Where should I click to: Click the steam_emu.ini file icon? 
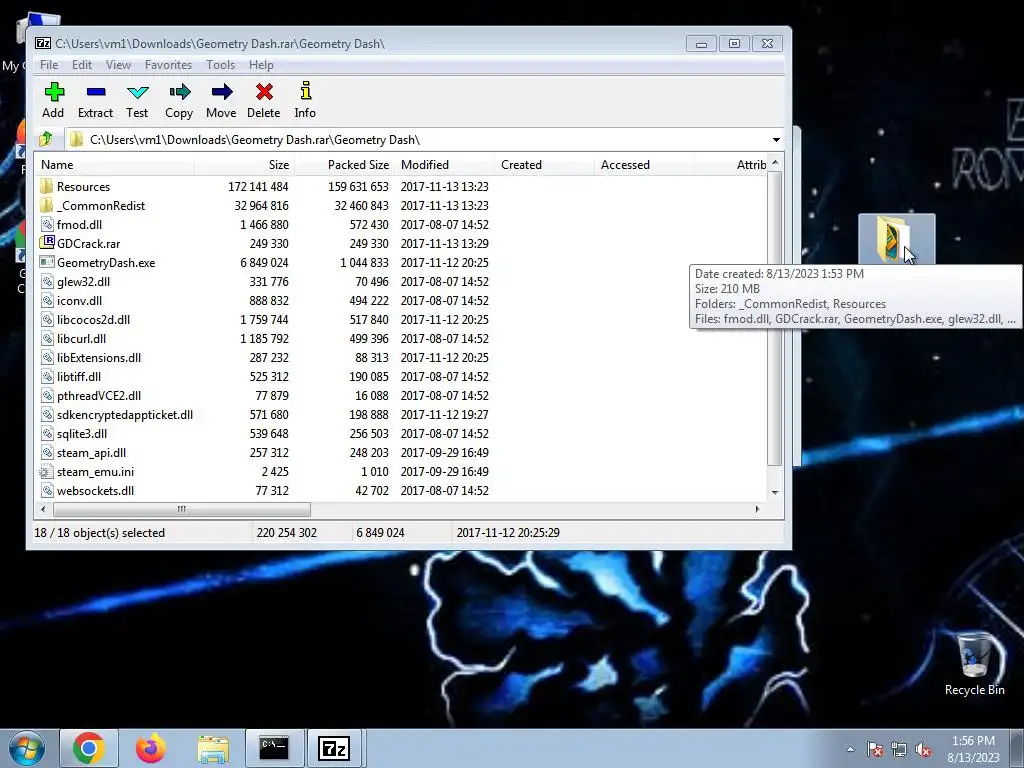(x=46, y=472)
